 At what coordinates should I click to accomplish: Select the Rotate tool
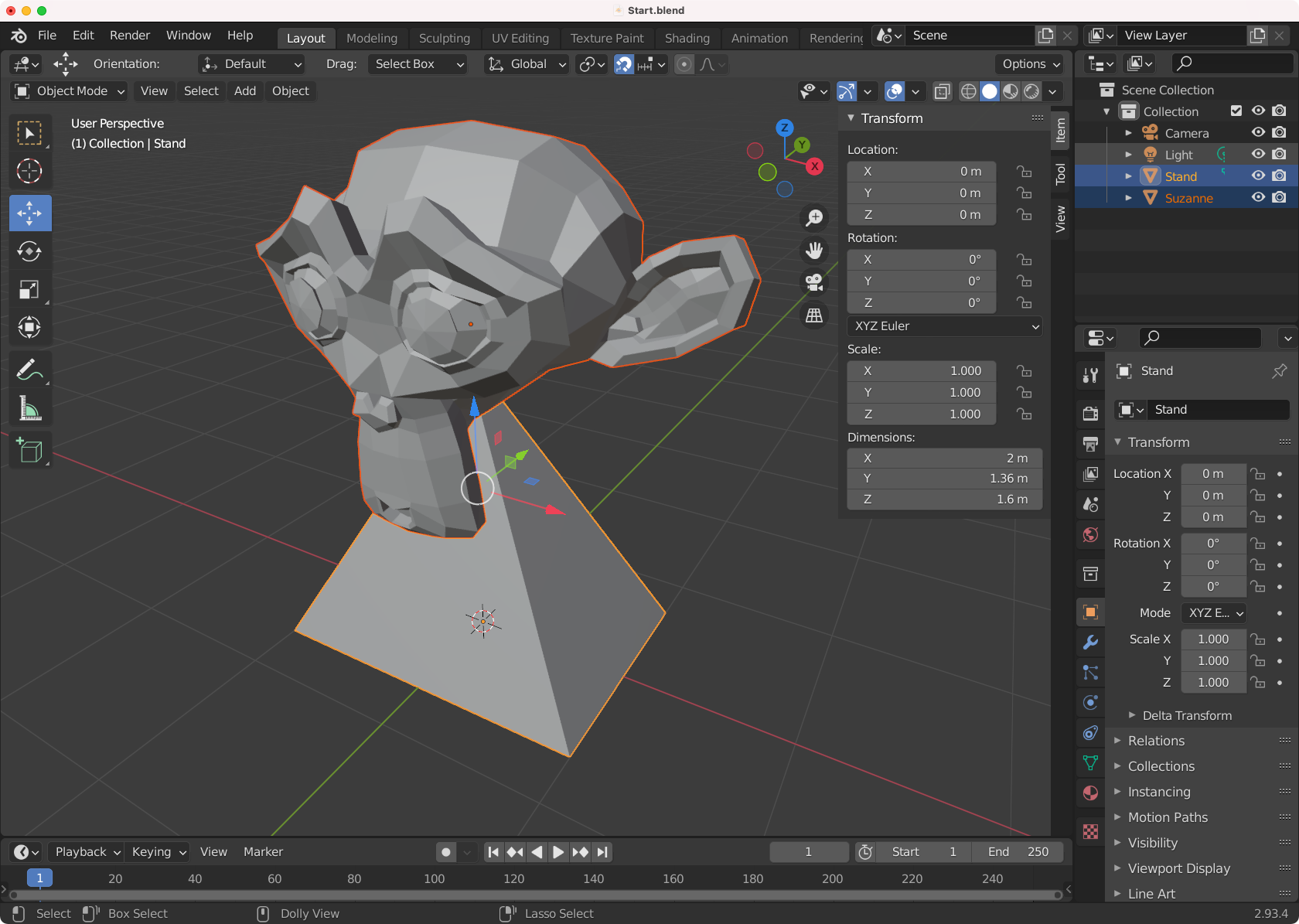pyautogui.click(x=29, y=251)
